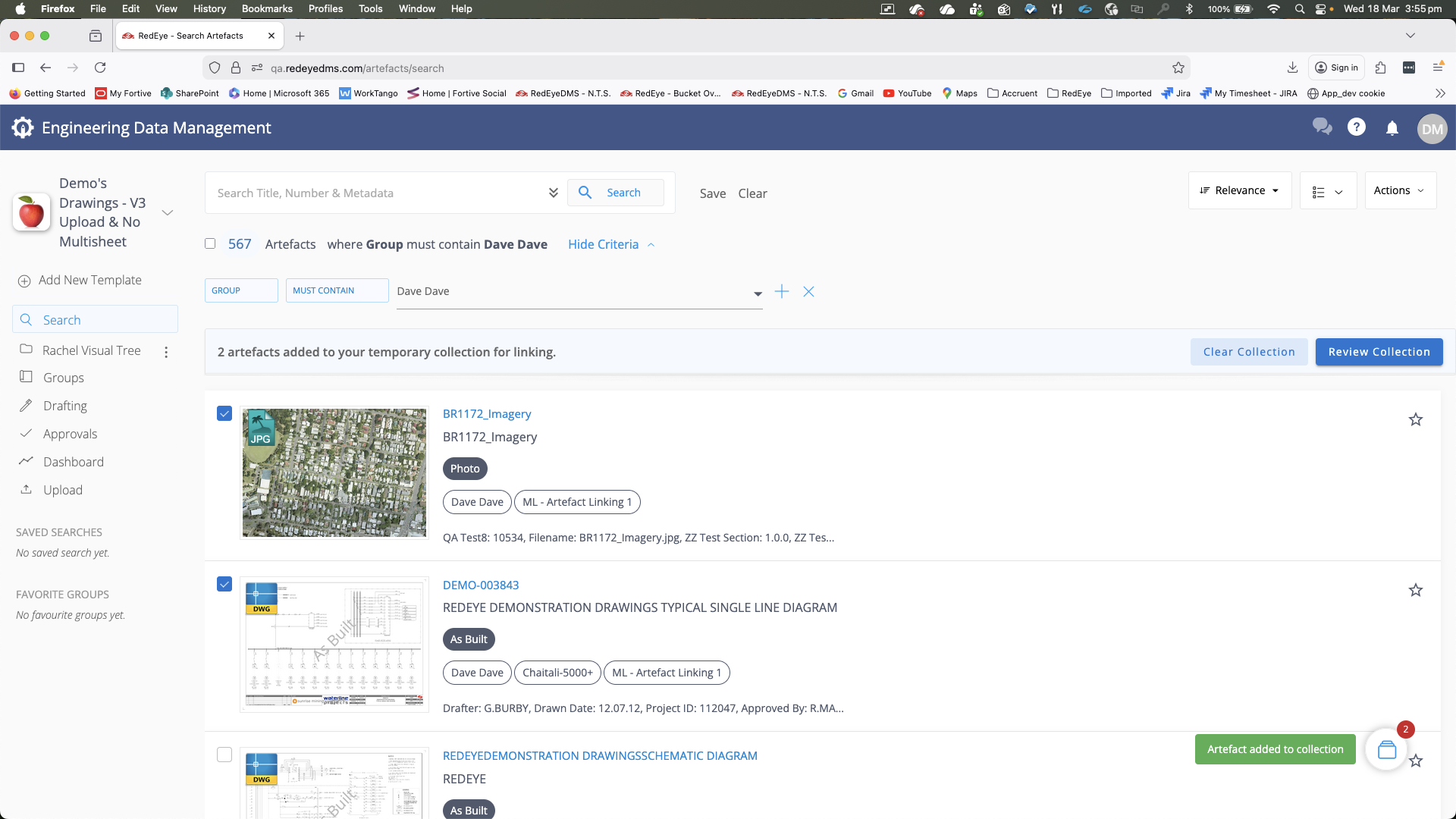Open the notifications bell

[x=1392, y=128]
